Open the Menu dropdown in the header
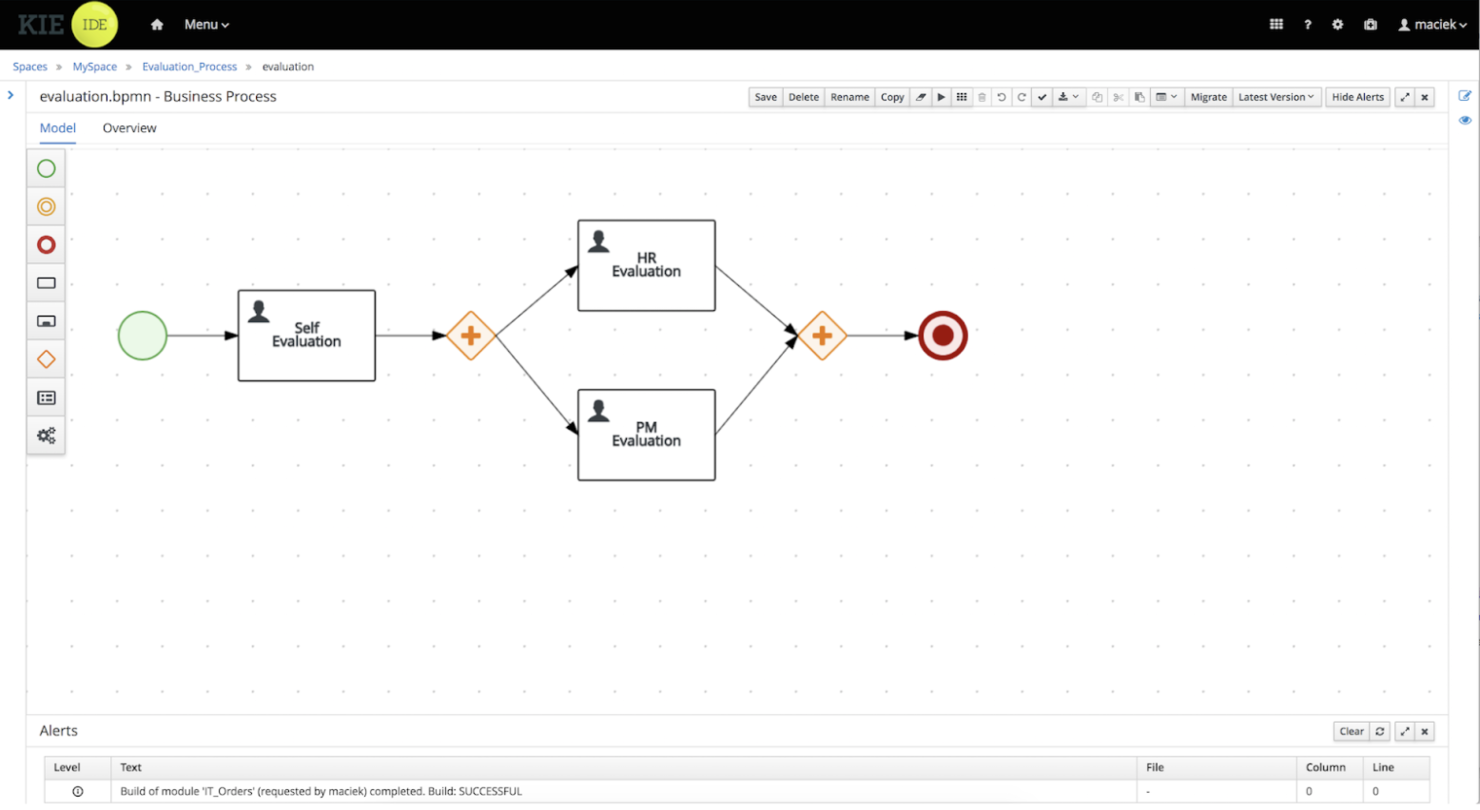This screenshot has width=1480, height=810. 206,24
